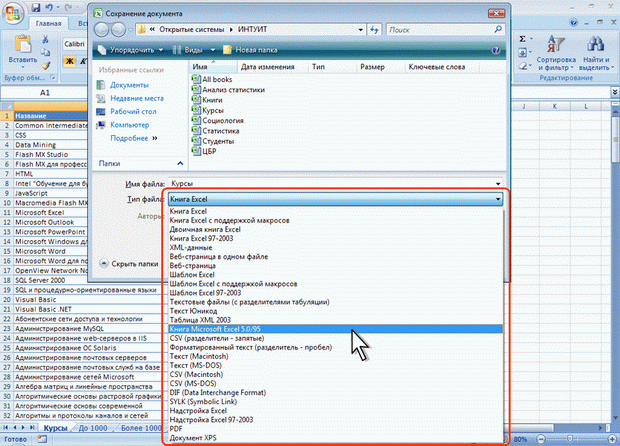Choose Текст Юникод file type
The height and width of the screenshot is (446, 620).
tap(335, 311)
